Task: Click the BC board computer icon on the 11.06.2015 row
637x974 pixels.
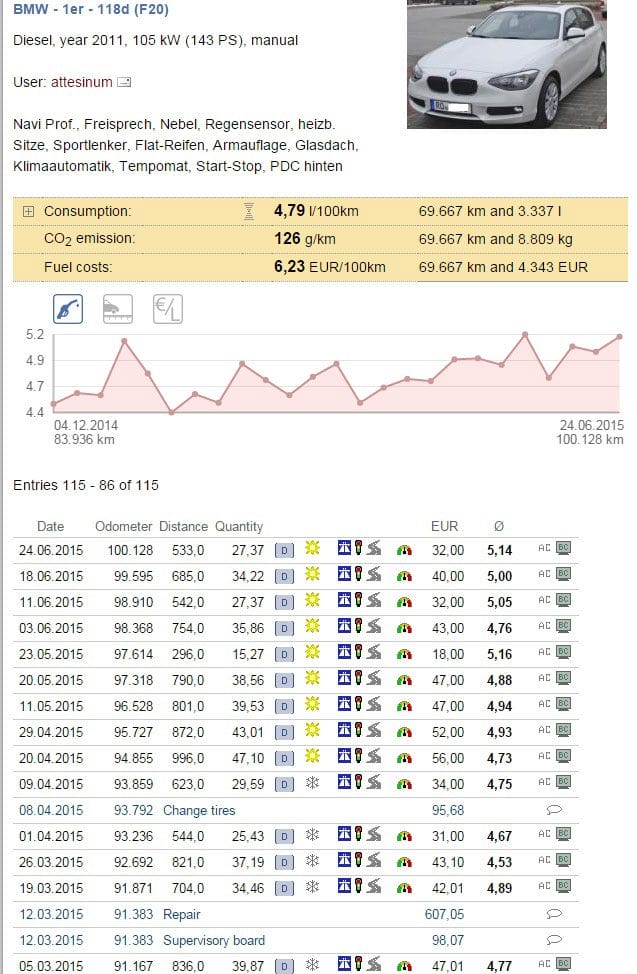Action: (563, 602)
